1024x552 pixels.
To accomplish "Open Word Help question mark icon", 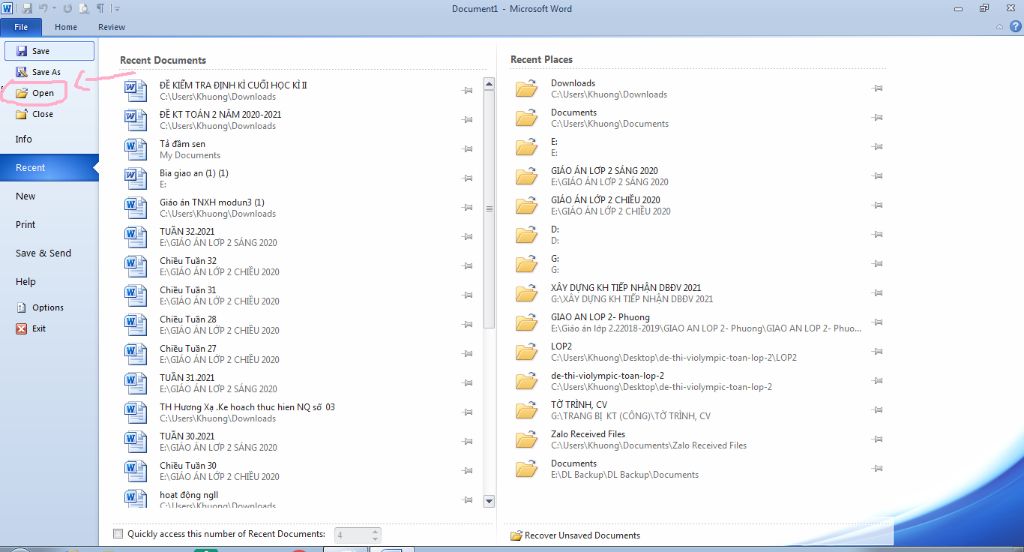I will pos(1016,27).
